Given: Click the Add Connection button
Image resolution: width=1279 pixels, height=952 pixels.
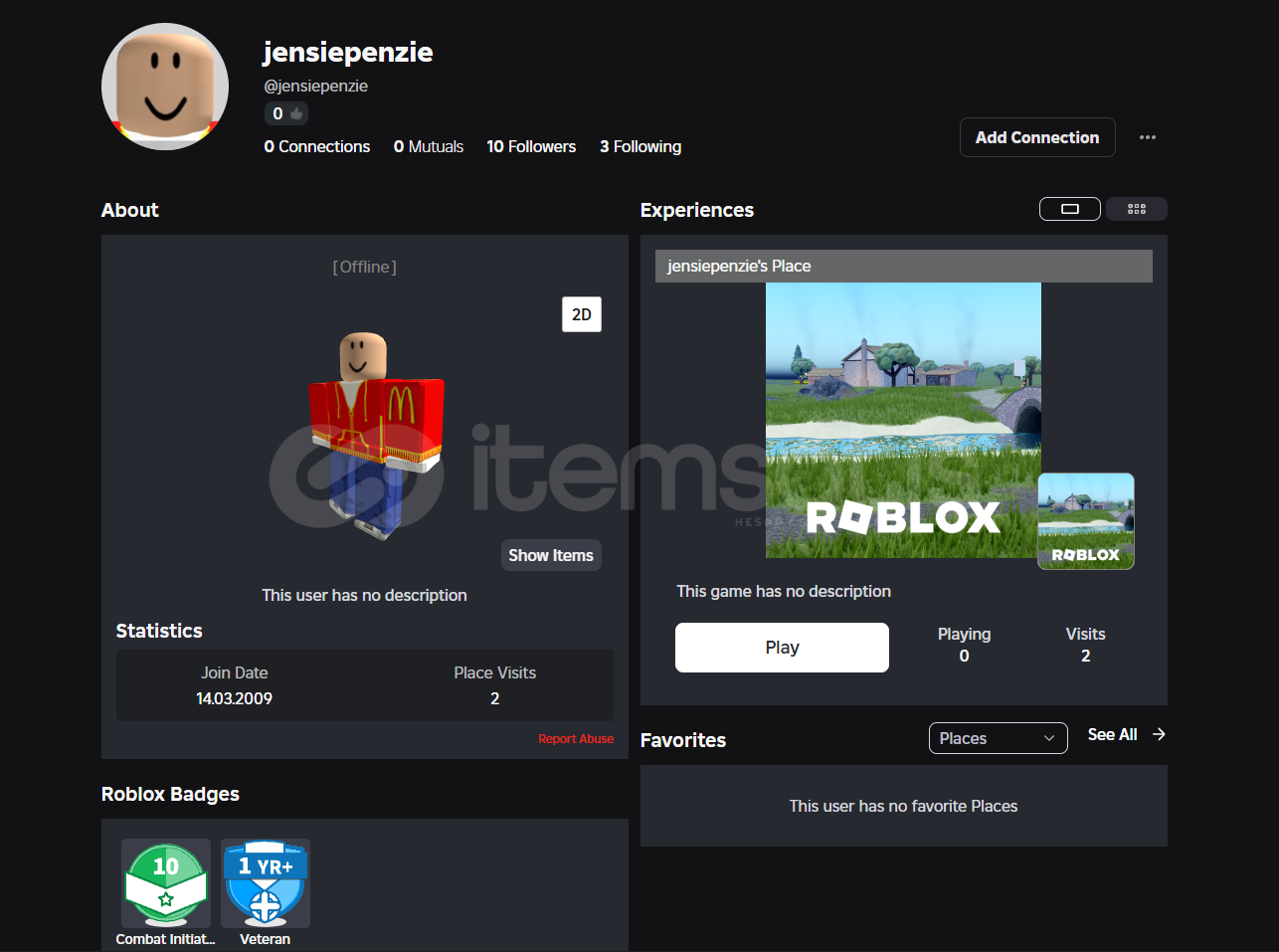Looking at the screenshot, I should 1037,137.
